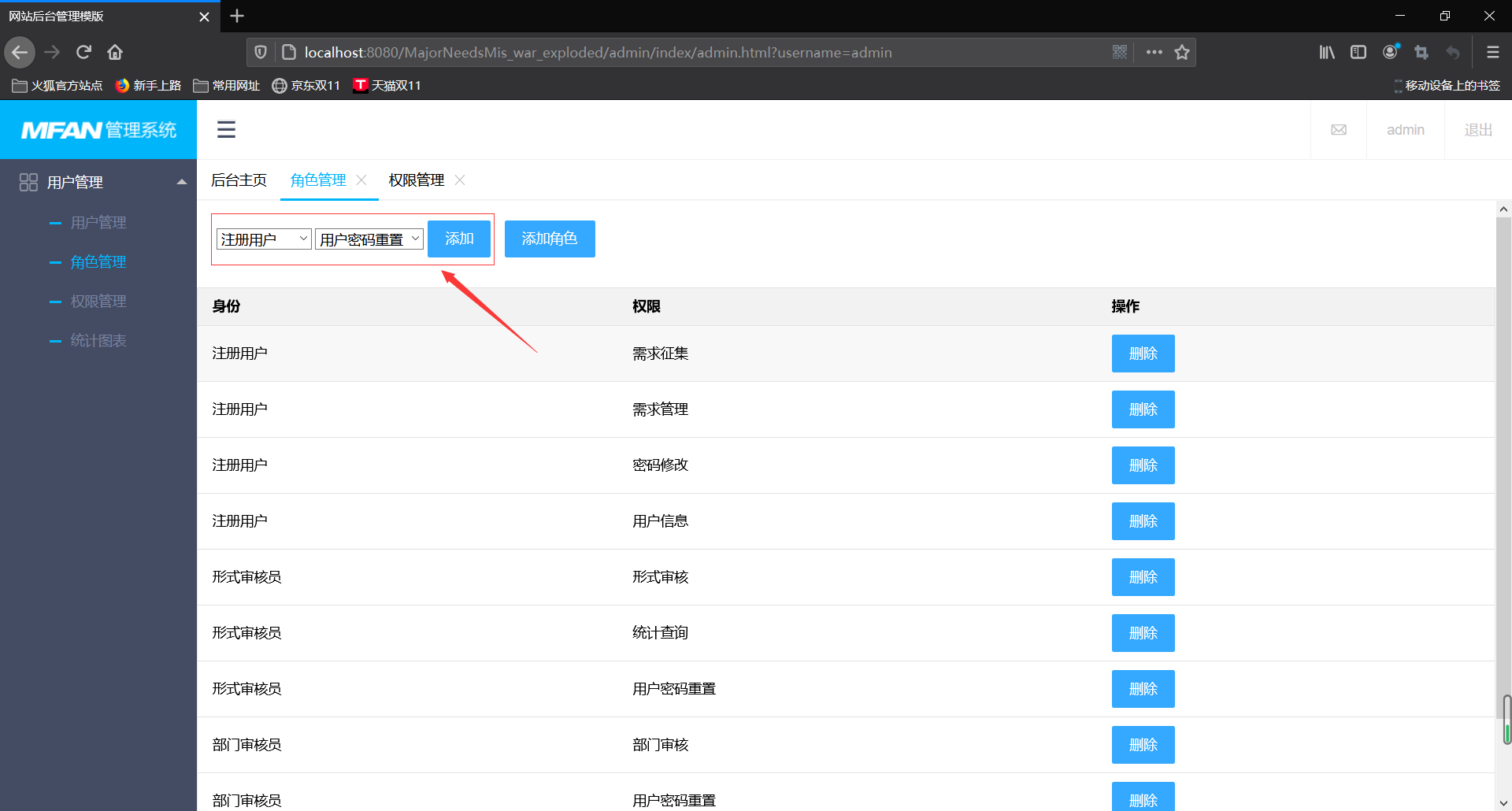Delete 注册用户 需求征集 row

1143,354
